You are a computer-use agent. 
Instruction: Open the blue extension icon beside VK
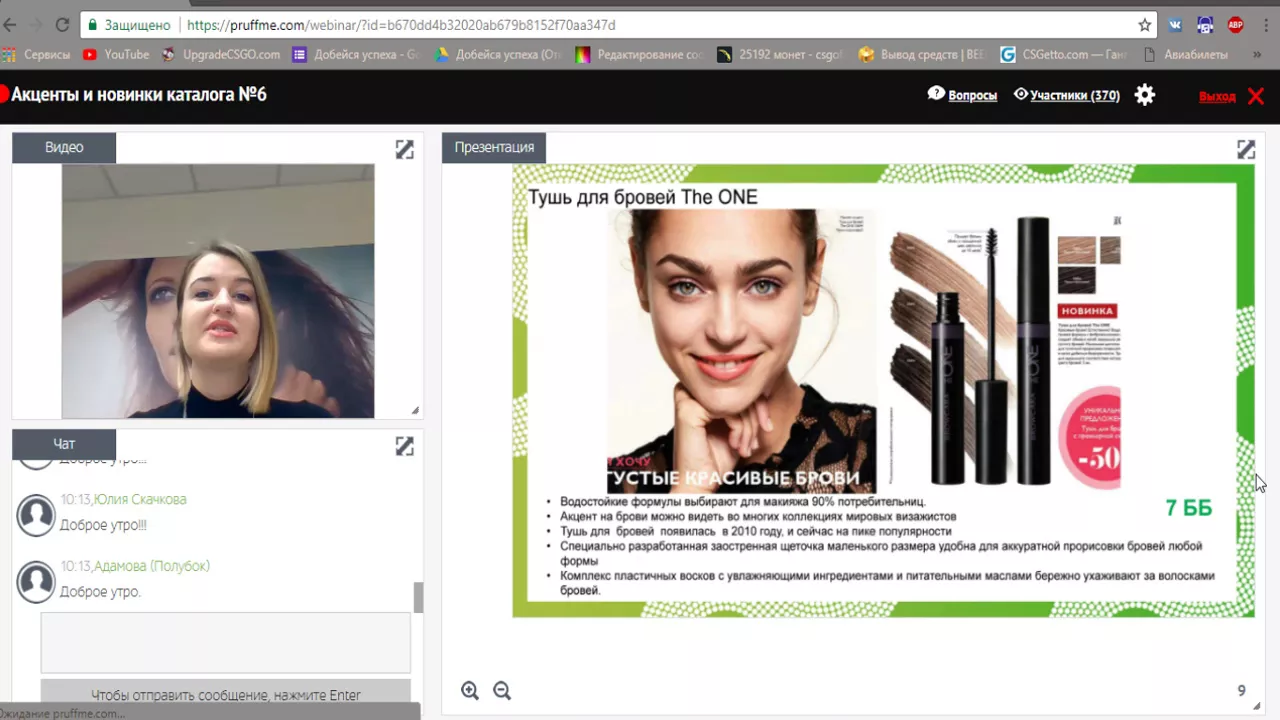pyautogui.click(x=1205, y=25)
